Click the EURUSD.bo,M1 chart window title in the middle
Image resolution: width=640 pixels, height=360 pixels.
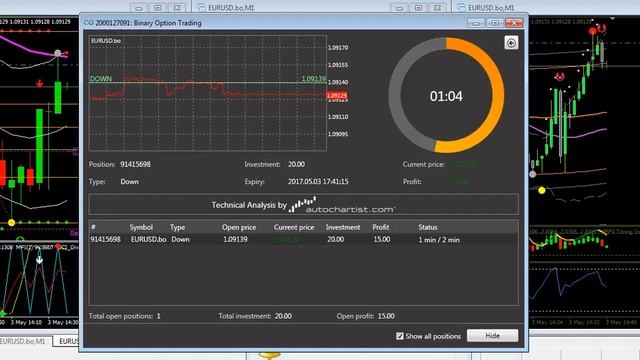click(231, 8)
